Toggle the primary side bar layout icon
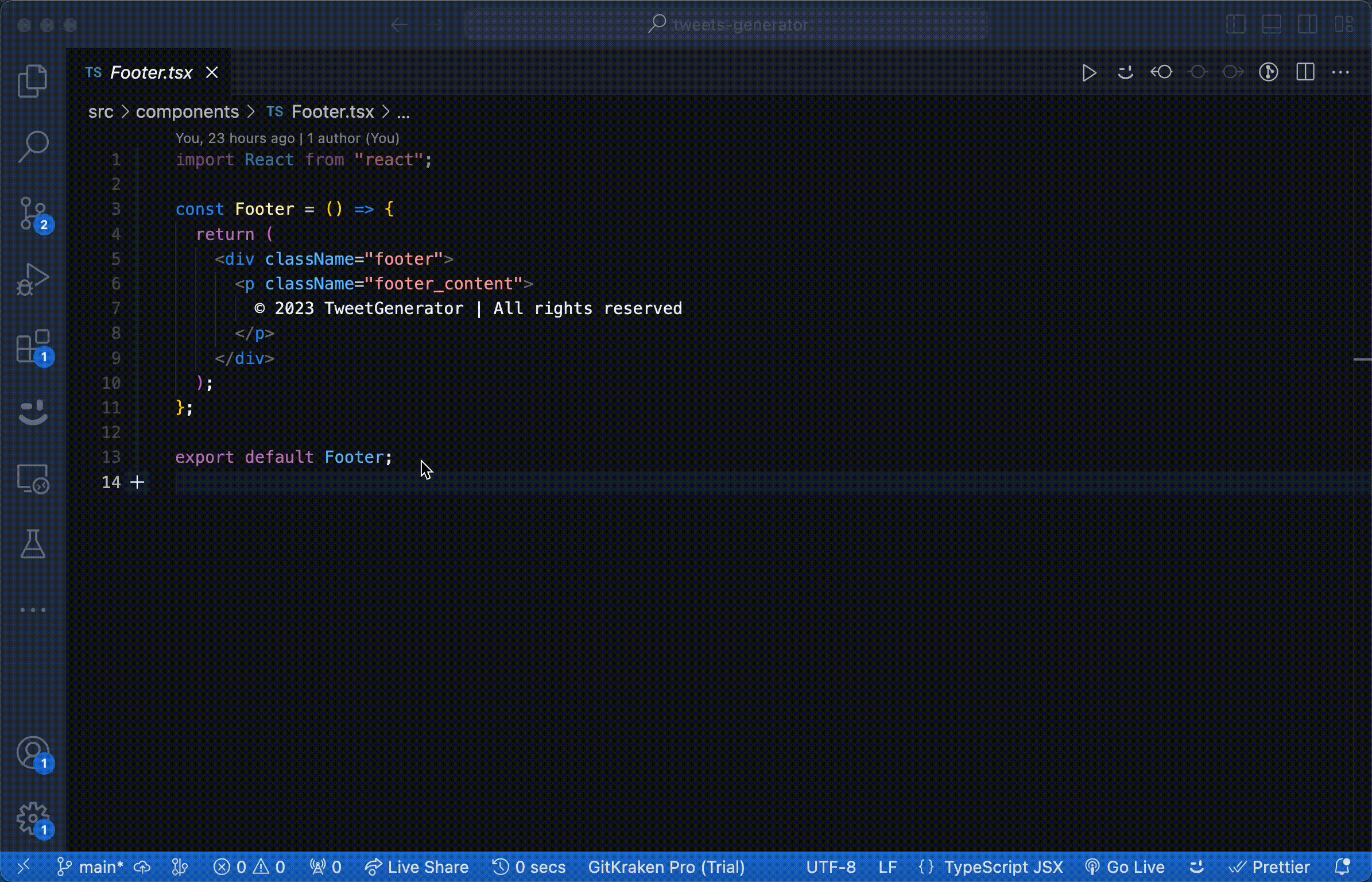1372x882 pixels. point(1235,25)
